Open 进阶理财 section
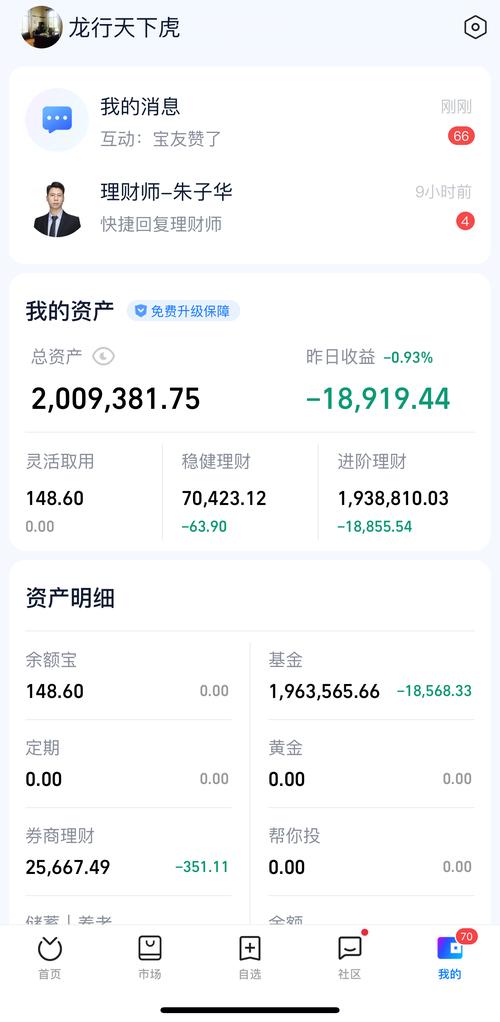The width and height of the screenshot is (500, 1022). 399,493
